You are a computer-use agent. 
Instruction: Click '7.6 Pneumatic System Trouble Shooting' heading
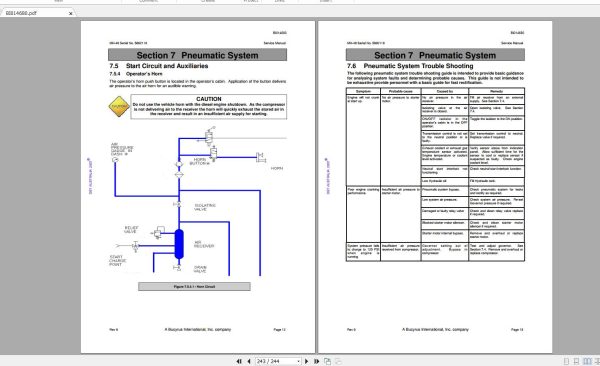pos(410,66)
